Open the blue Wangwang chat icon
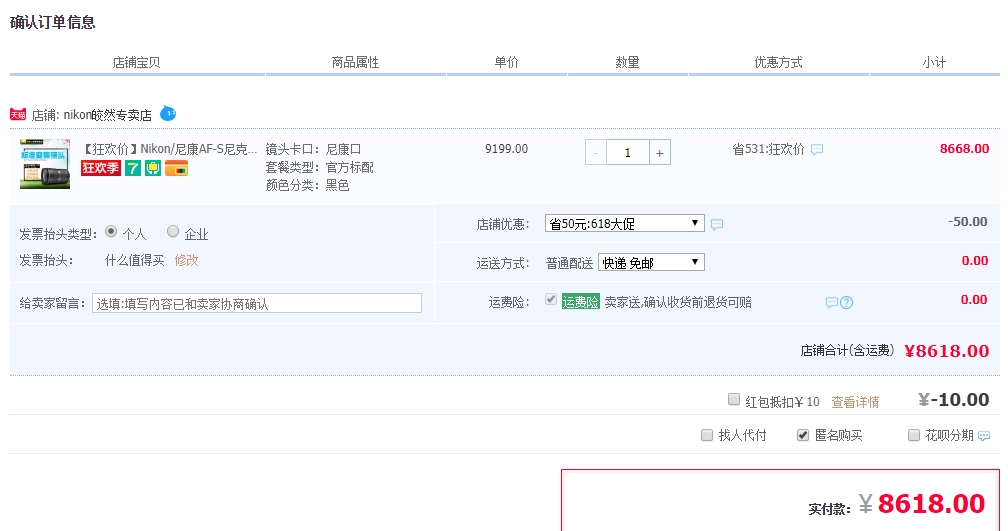Image resolution: width=1008 pixels, height=531 pixels. click(168, 114)
